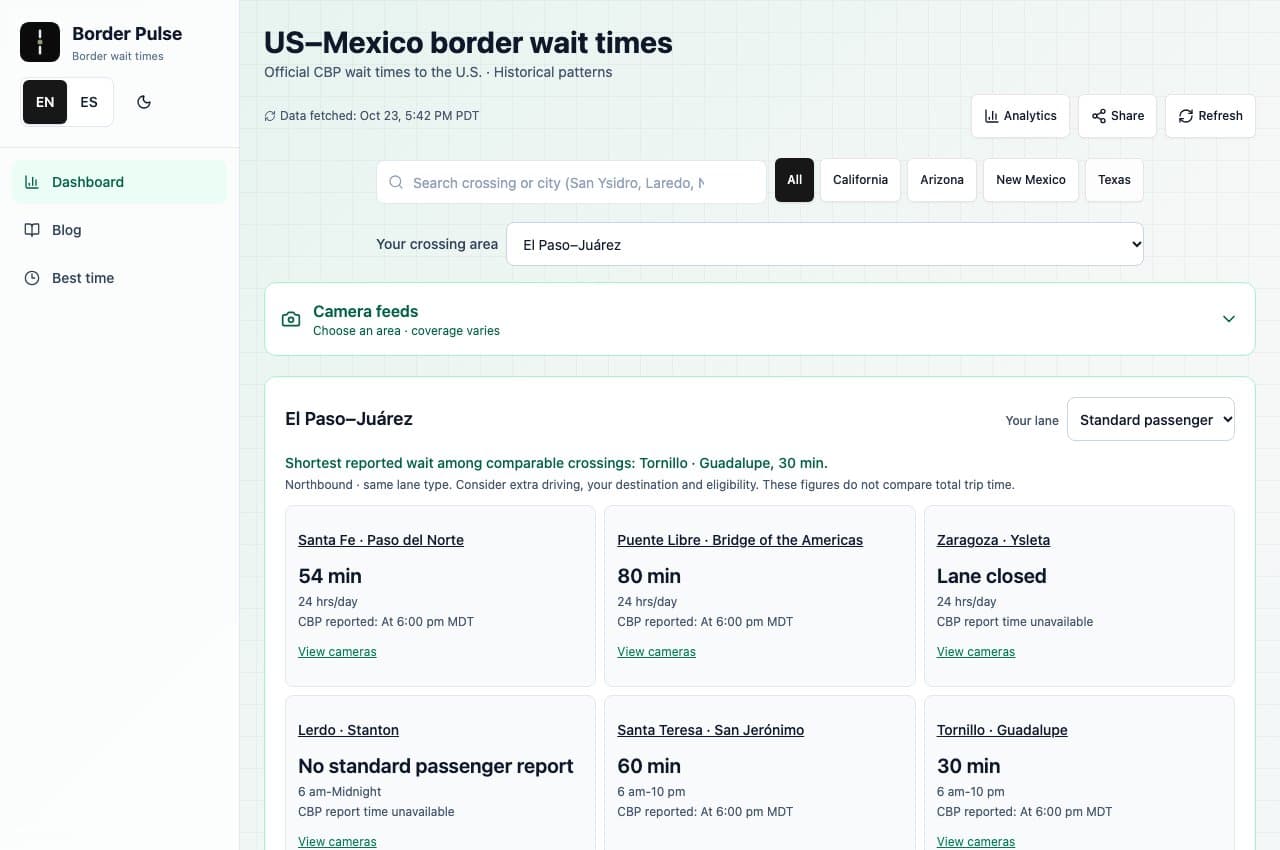Expand the Camera feeds section chevron
The width and height of the screenshot is (1280, 850).
point(1229,319)
